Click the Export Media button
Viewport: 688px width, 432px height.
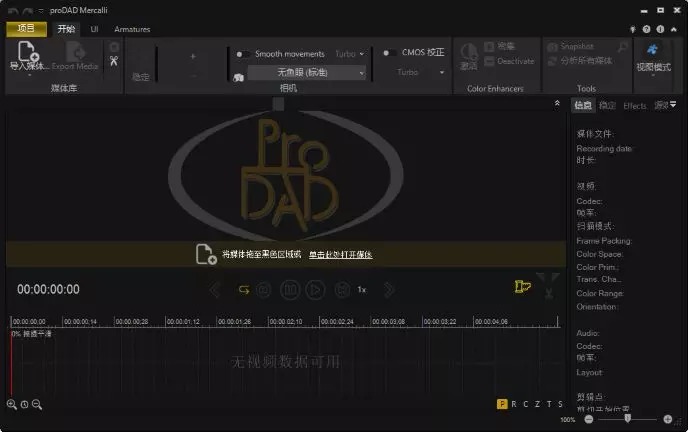click(x=75, y=57)
